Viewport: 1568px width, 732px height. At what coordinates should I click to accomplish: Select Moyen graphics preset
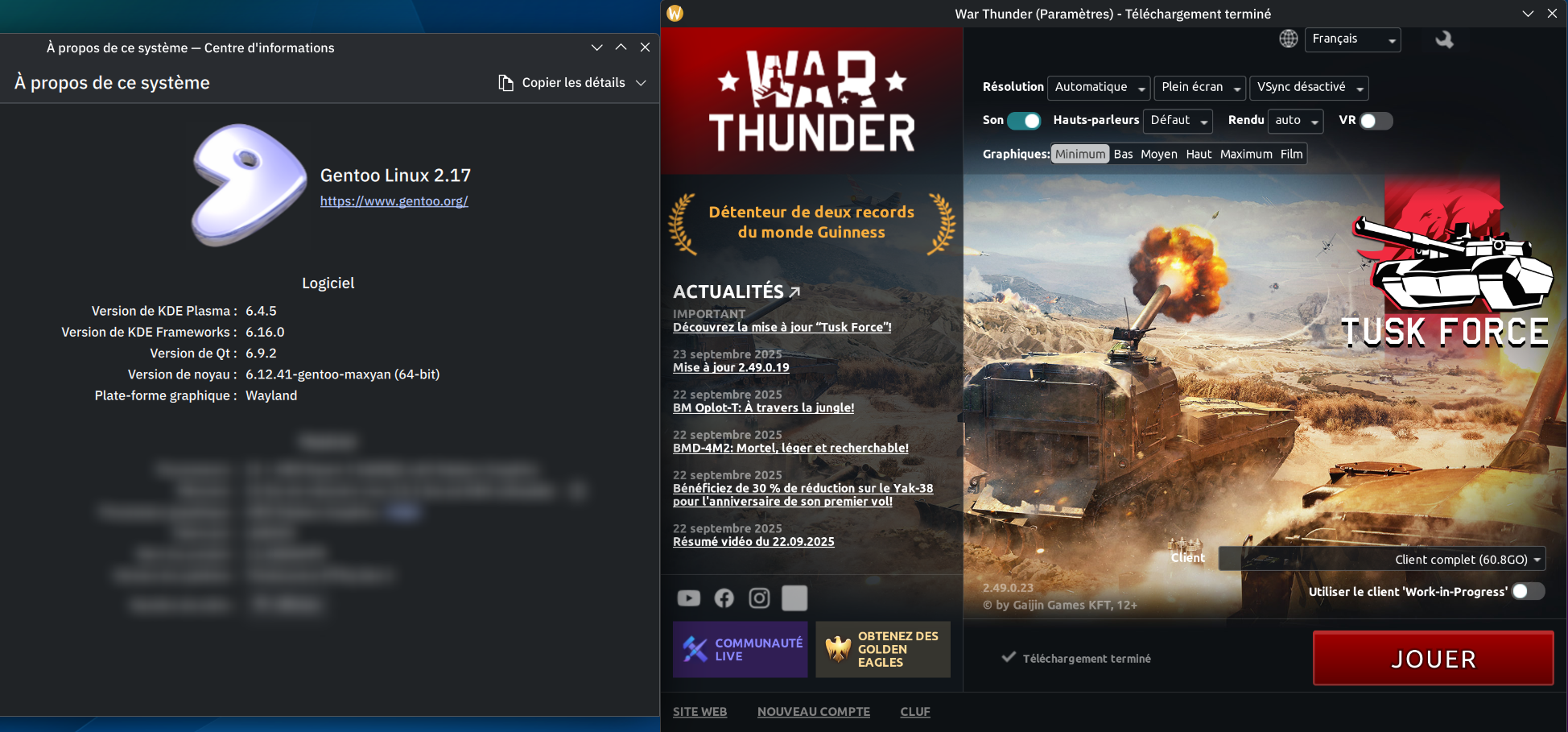click(1158, 154)
